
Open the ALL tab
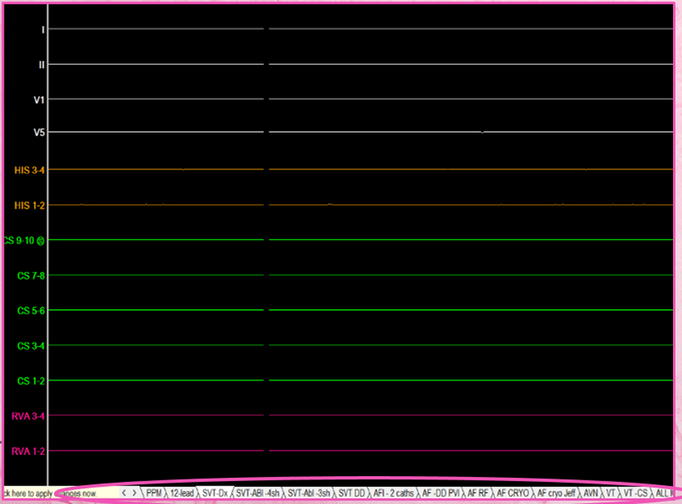tap(662, 493)
